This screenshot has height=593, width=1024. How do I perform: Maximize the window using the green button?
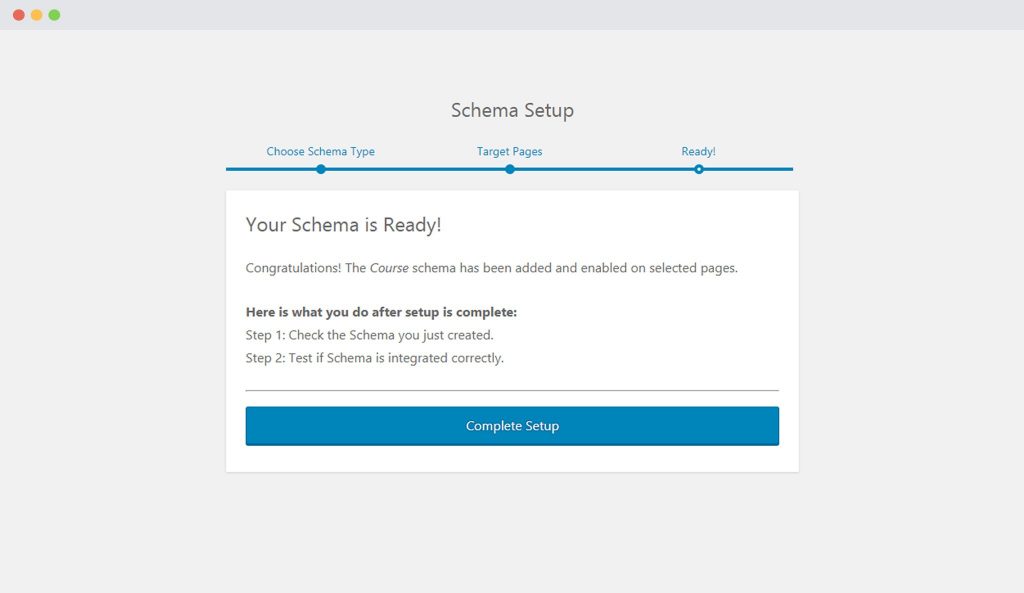[x=54, y=15]
